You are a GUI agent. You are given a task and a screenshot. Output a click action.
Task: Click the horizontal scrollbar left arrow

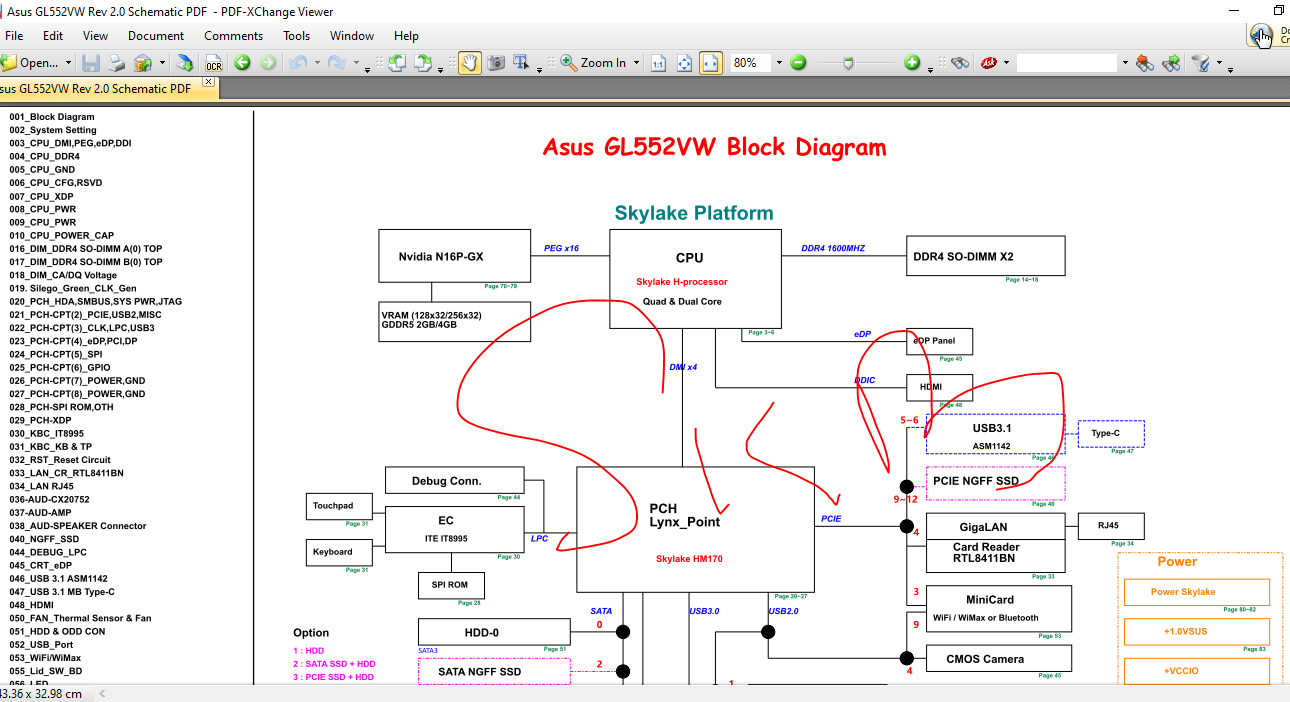point(101,693)
